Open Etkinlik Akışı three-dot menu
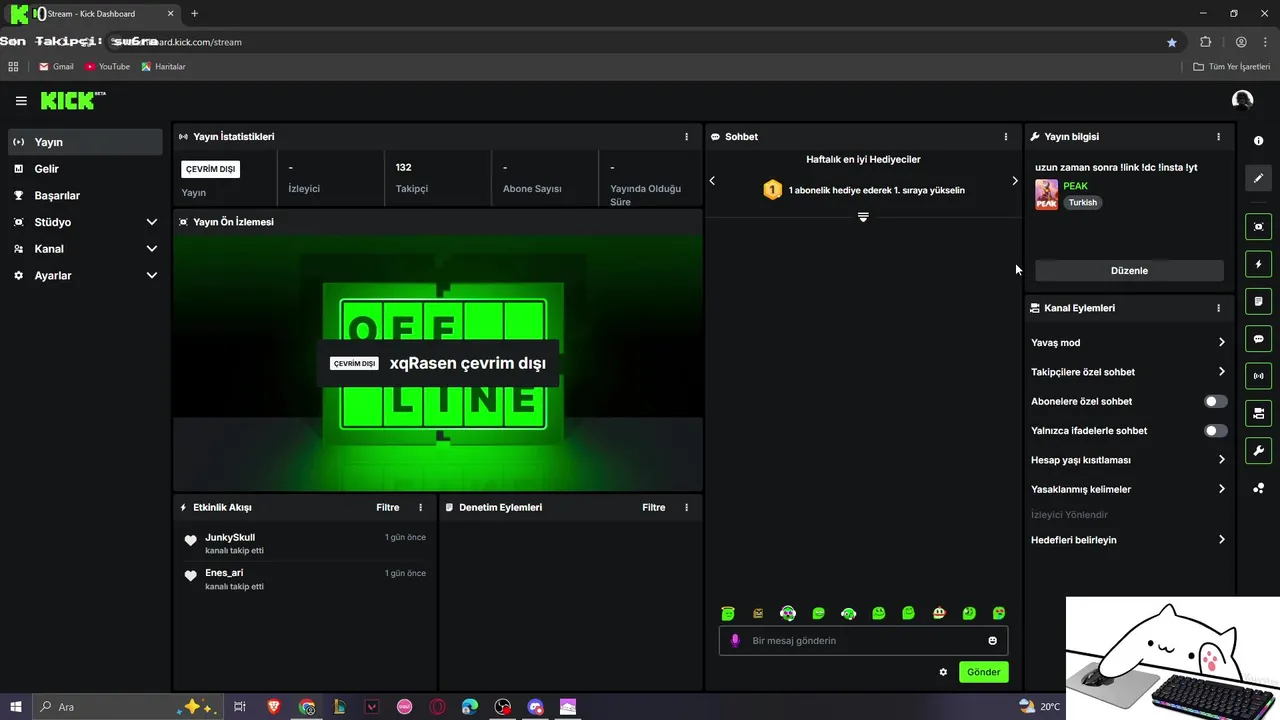Image resolution: width=1280 pixels, height=720 pixels. click(420, 507)
